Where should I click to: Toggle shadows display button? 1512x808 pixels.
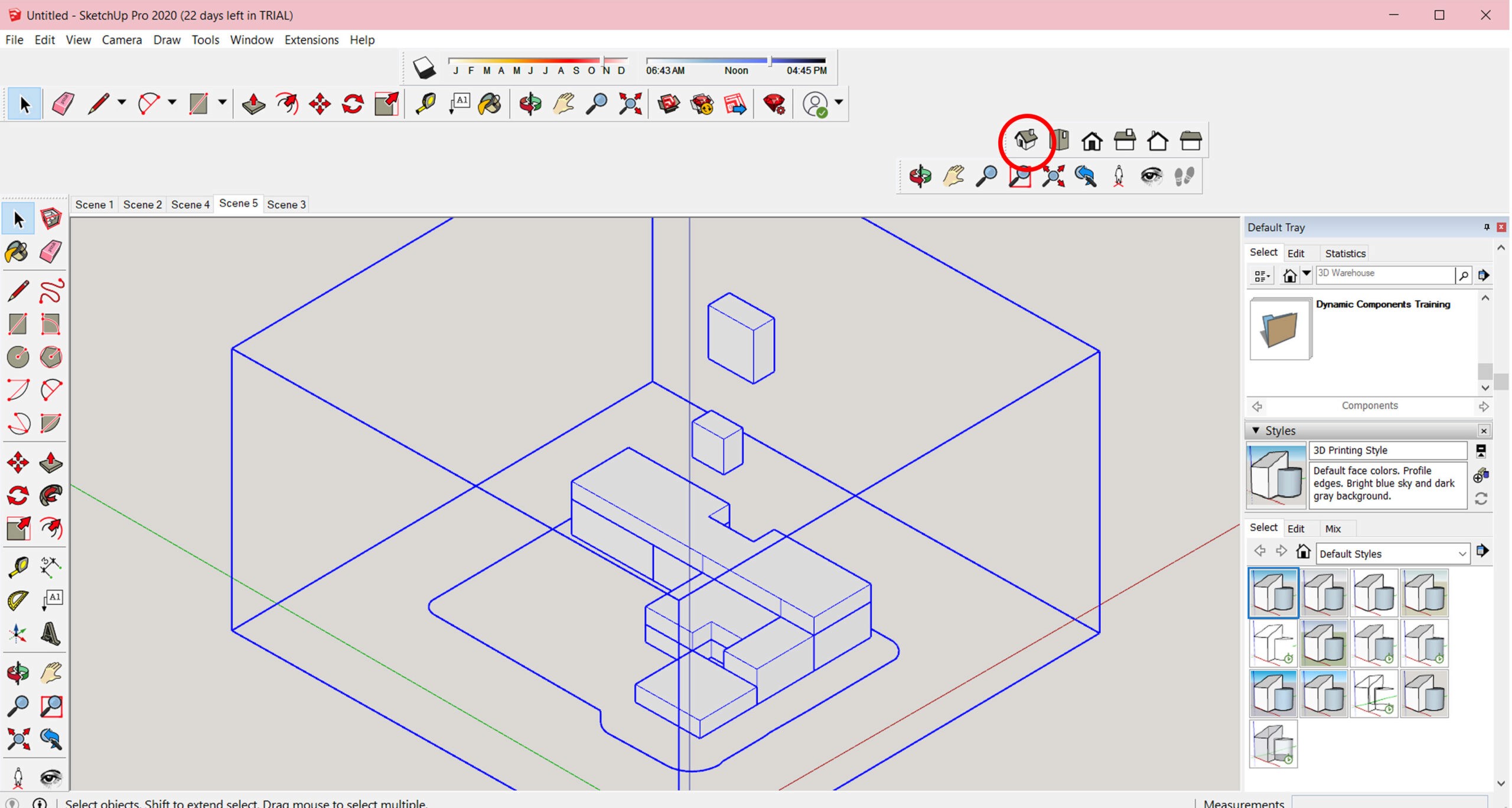coord(423,68)
